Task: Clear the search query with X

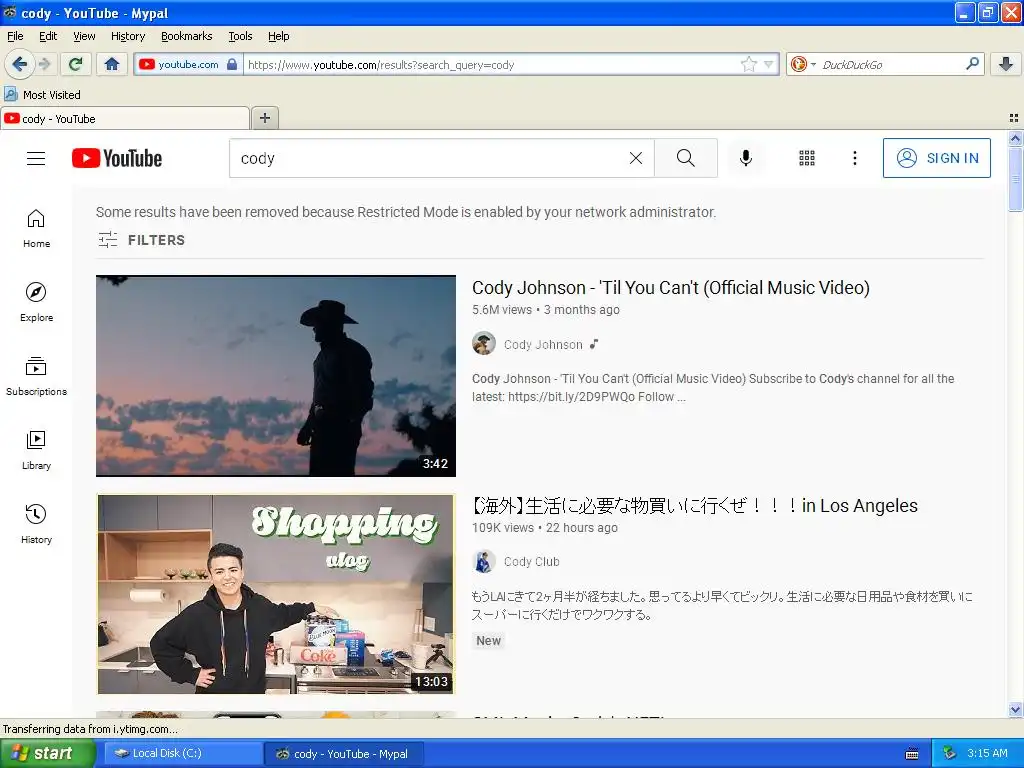Action: (x=635, y=158)
